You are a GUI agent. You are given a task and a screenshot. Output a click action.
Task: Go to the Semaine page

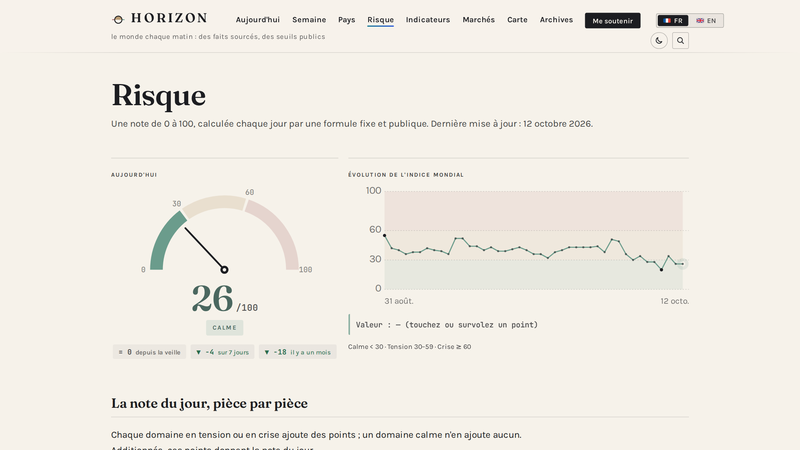(x=309, y=20)
